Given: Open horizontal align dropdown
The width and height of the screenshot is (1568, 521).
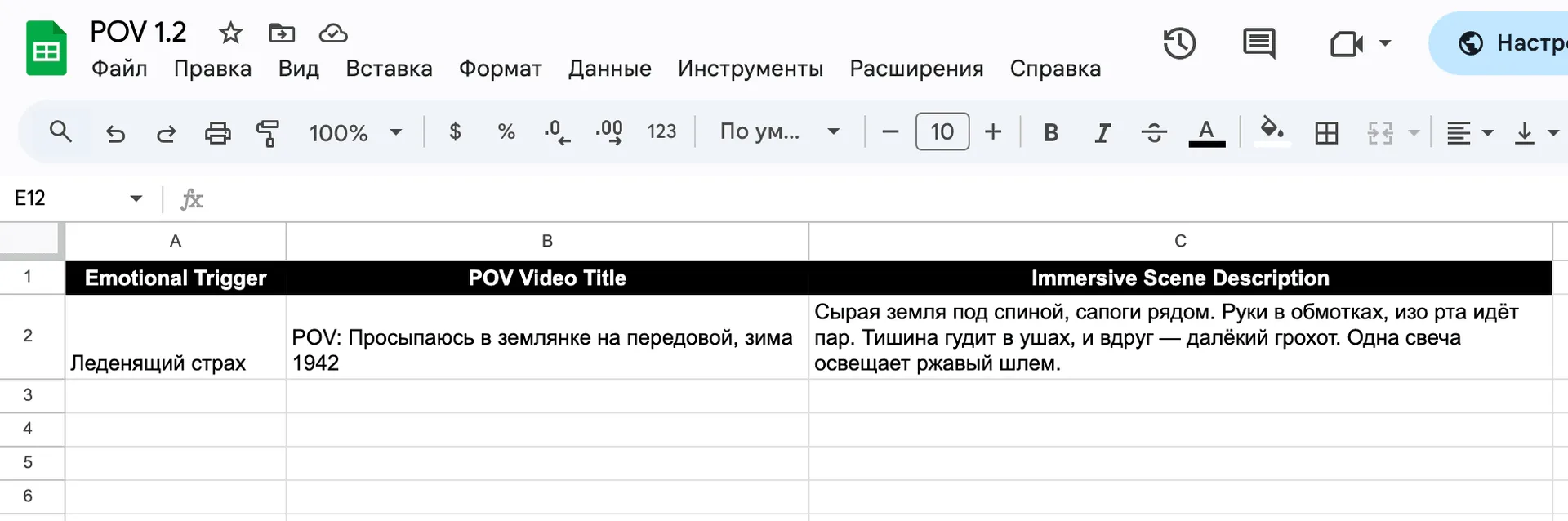Looking at the screenshot, I should (1469, 132).
